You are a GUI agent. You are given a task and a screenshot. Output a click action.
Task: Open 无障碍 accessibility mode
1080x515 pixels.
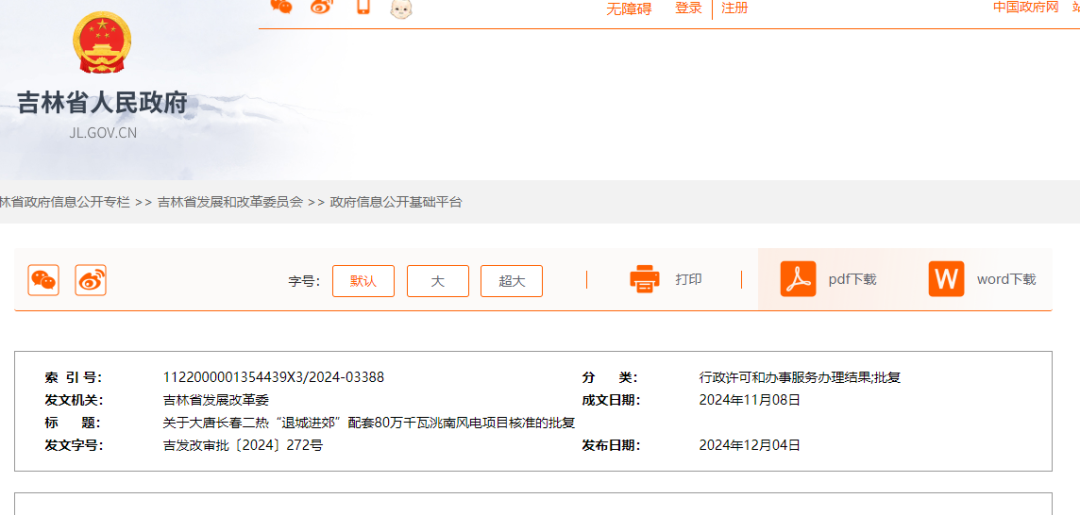coord(628,9)
